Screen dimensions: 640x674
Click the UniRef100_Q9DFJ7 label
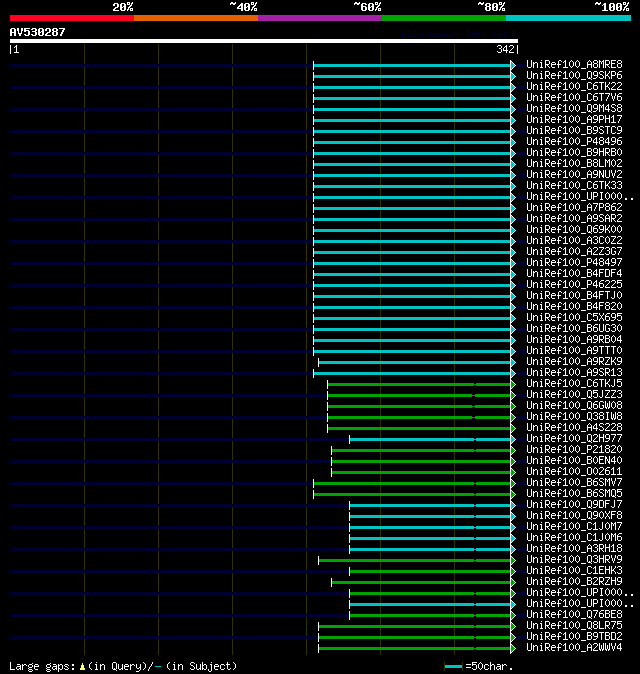pyautogui.click(x=574, y=504)
